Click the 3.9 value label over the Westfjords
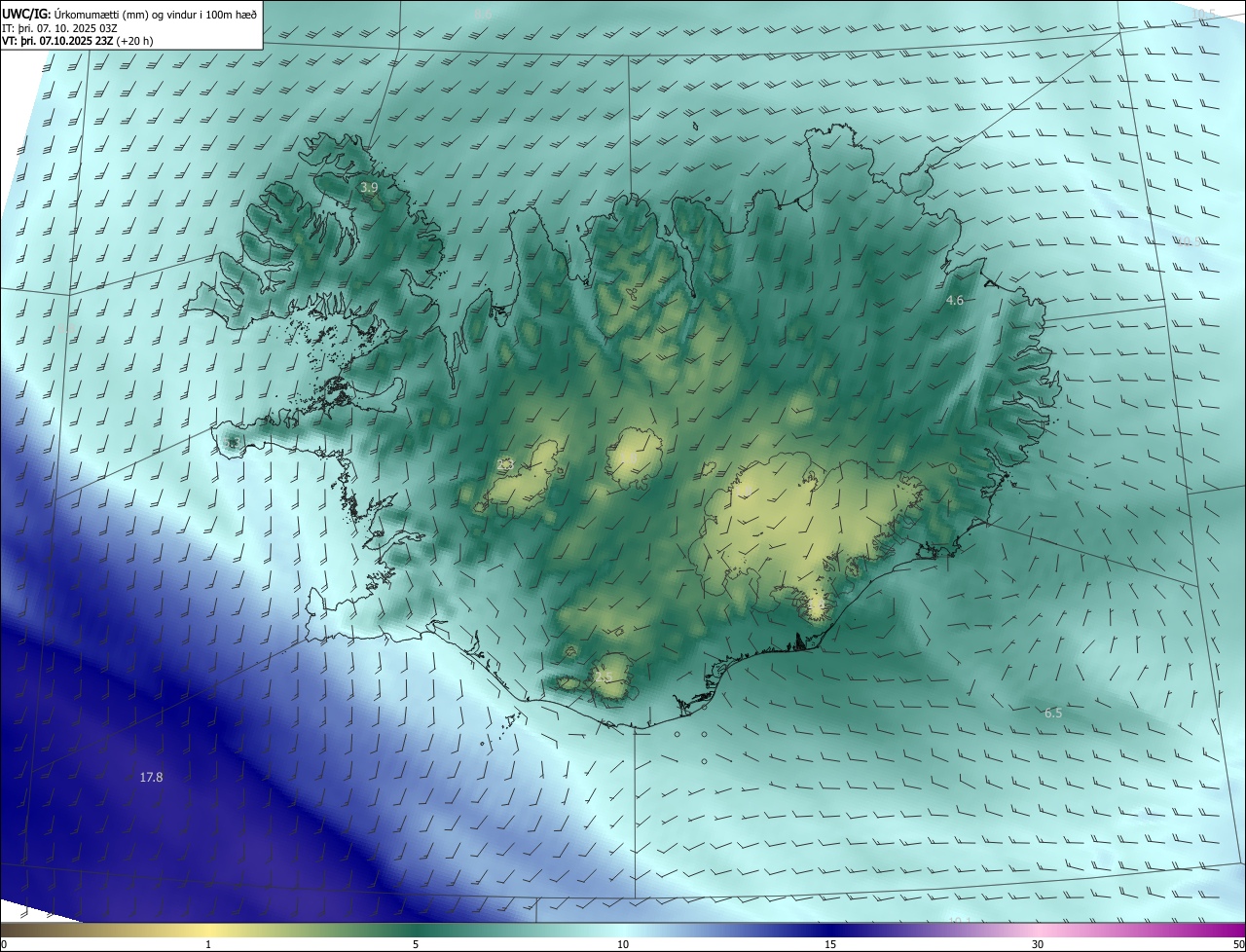The height and width of the screenshot is (952, 1246). click(369, 187)
